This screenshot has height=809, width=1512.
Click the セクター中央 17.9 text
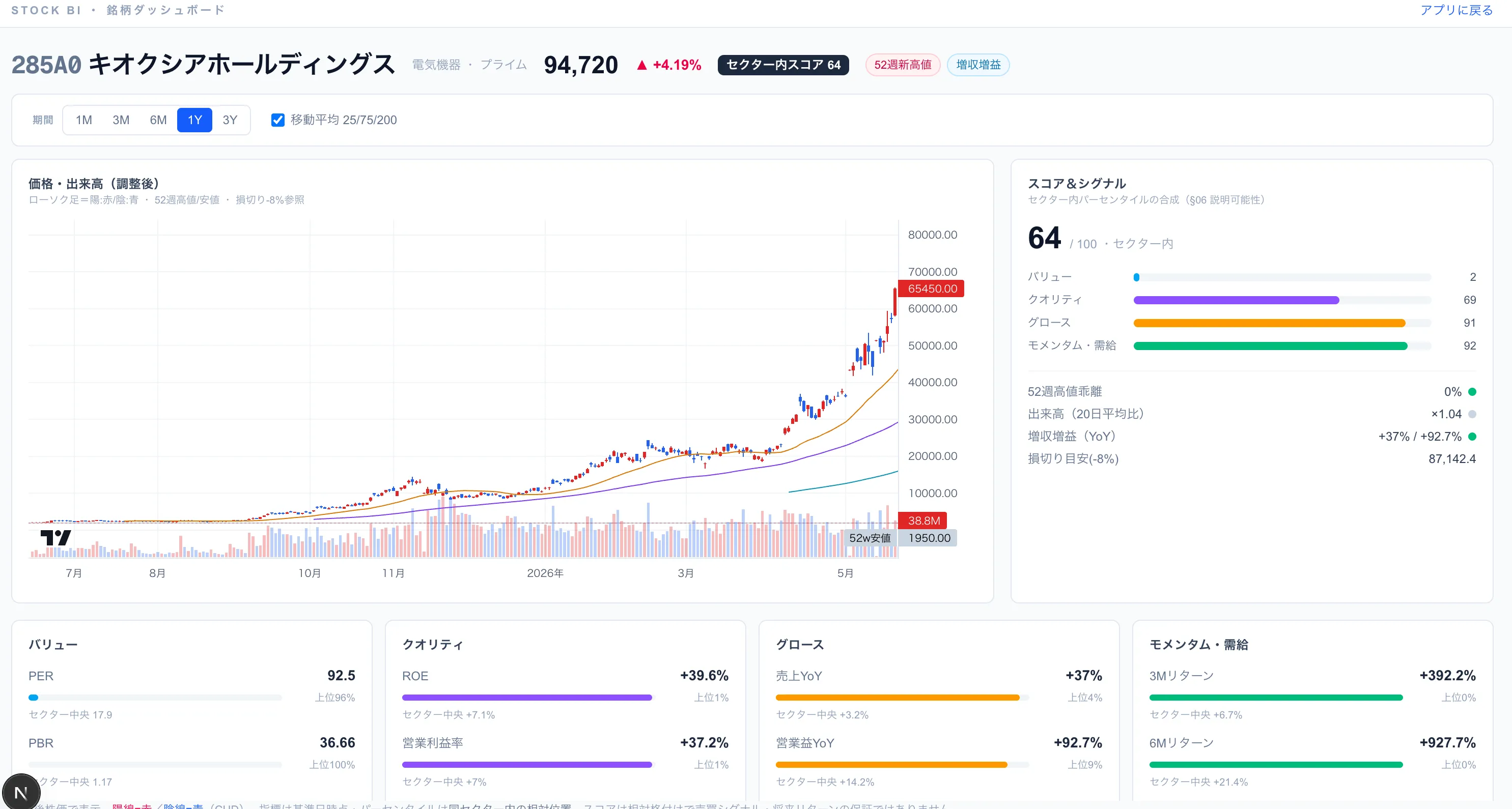tap(70, 715)
